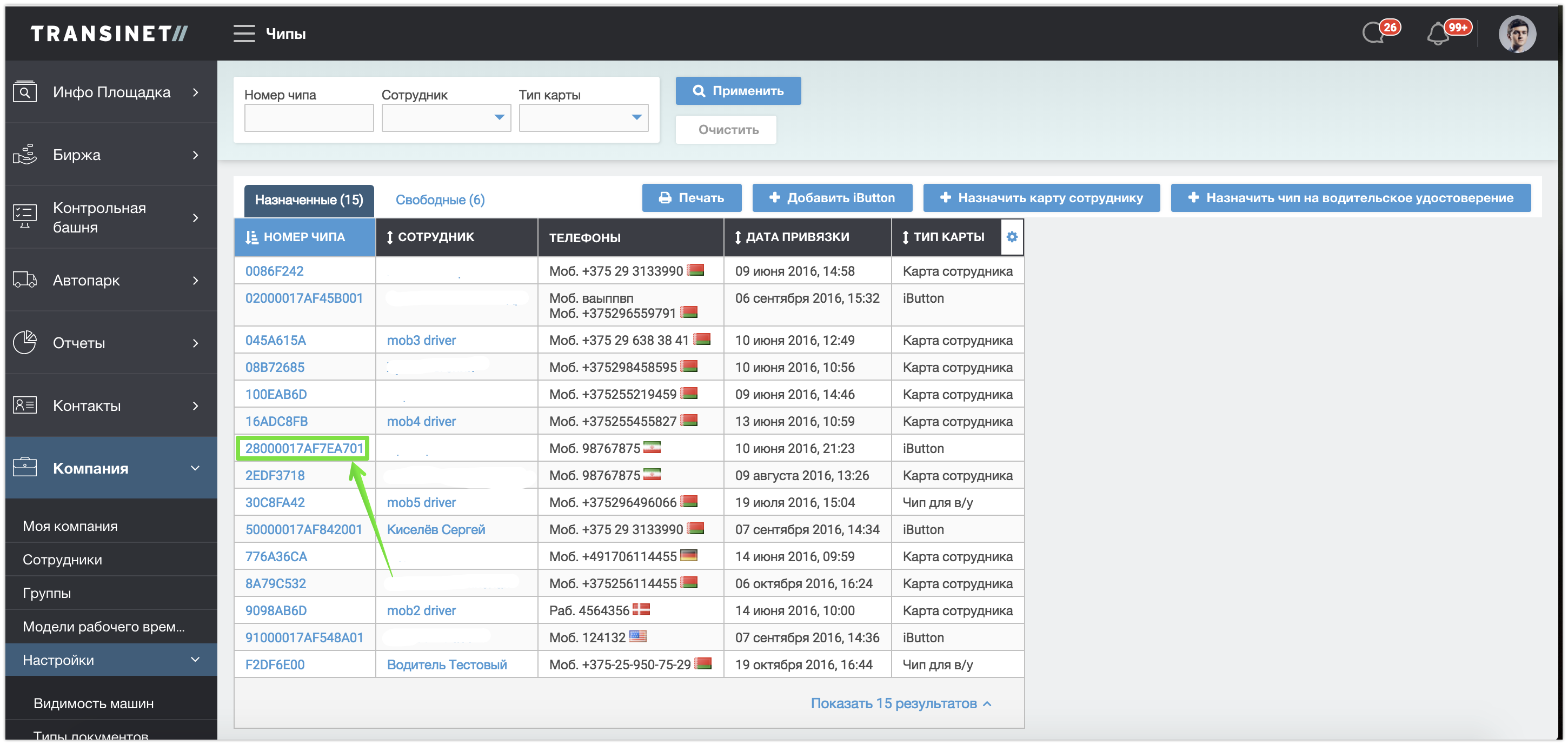Viewport: 1568px width, 745px height.
Task: Click Компания briefcase icon
Action: pyautogui.click(x=25, y=468)
